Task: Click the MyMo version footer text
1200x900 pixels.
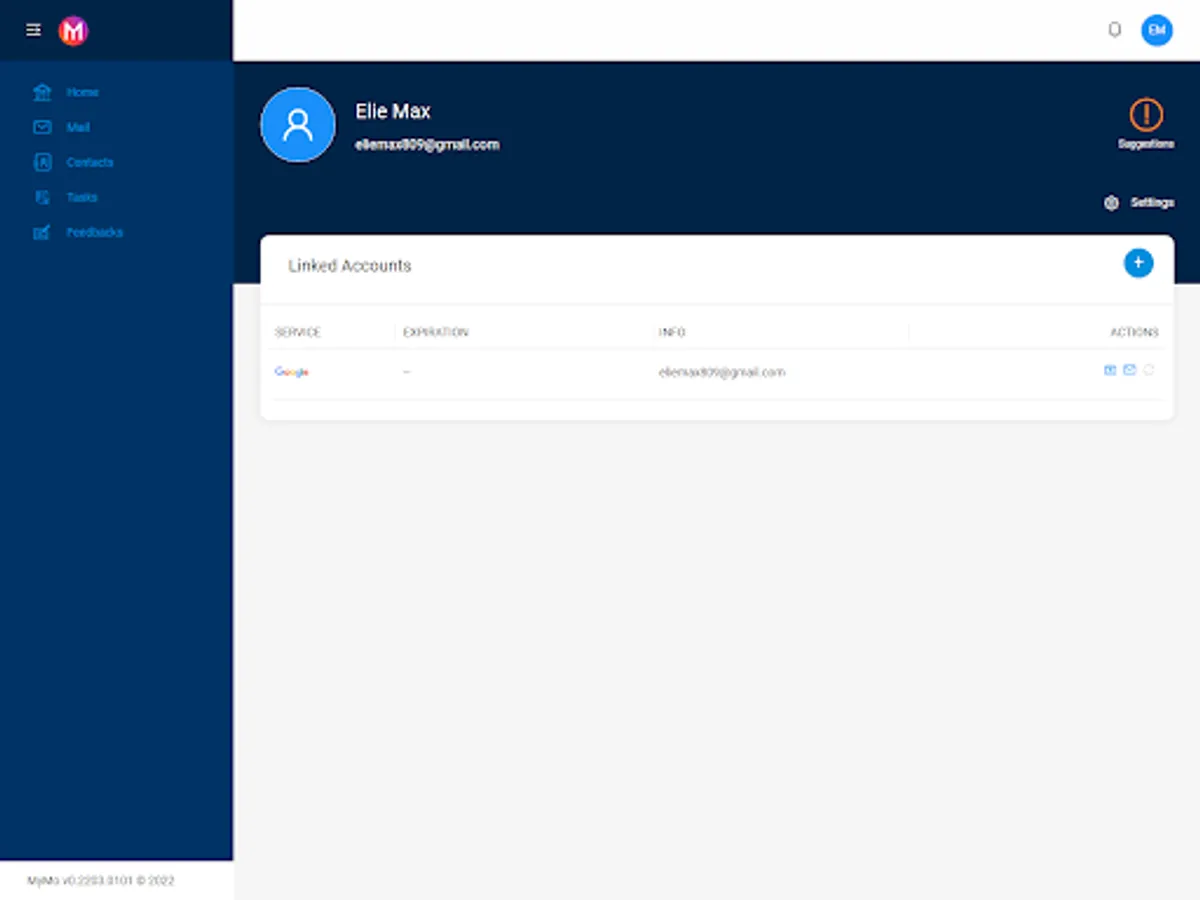Action: point(101,881)
